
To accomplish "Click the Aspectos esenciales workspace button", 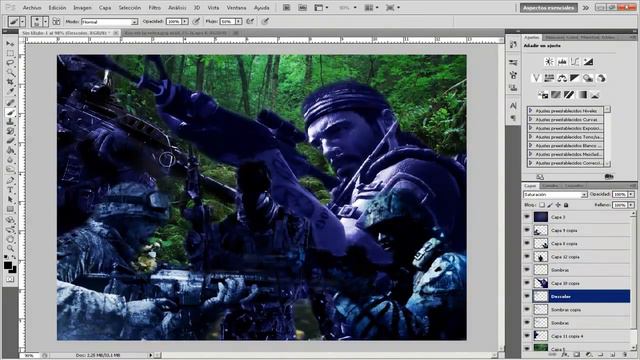I will tap(549, 8).
